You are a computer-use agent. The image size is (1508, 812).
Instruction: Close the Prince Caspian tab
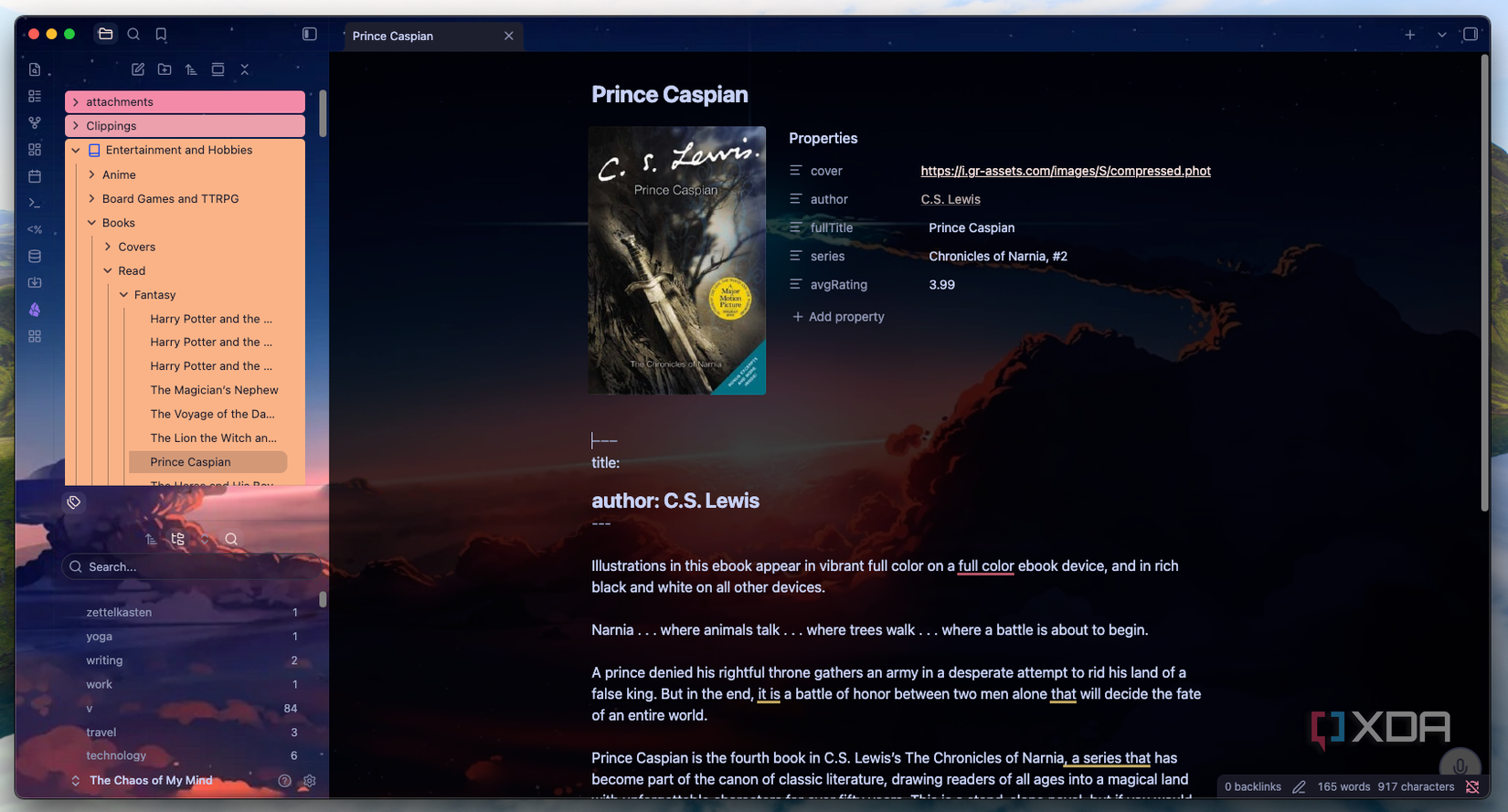coord(509,36)
